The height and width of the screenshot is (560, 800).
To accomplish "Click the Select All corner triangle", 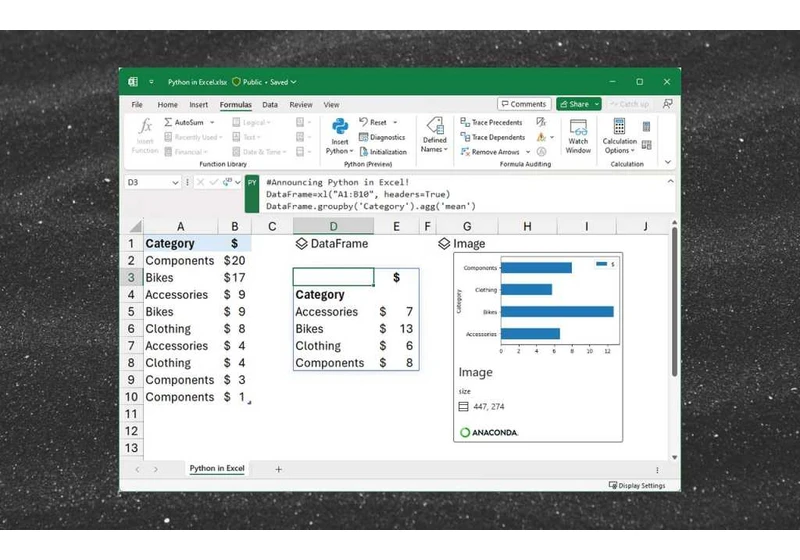I will point(135,226).
